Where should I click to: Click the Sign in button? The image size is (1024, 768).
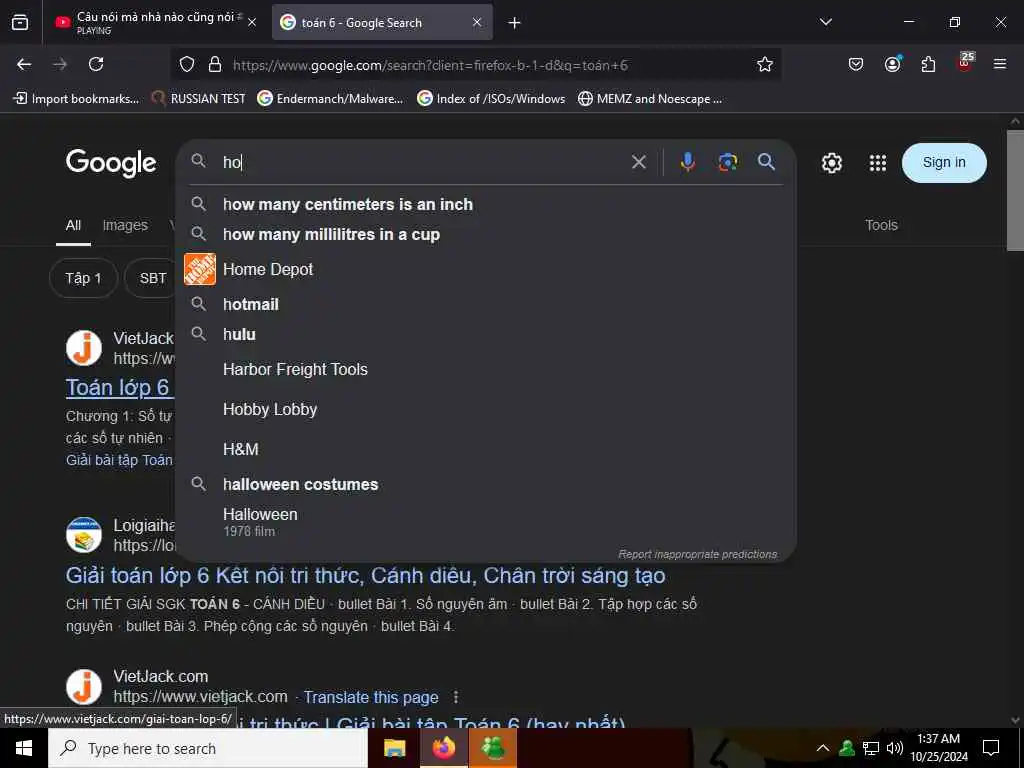point(944,163)
